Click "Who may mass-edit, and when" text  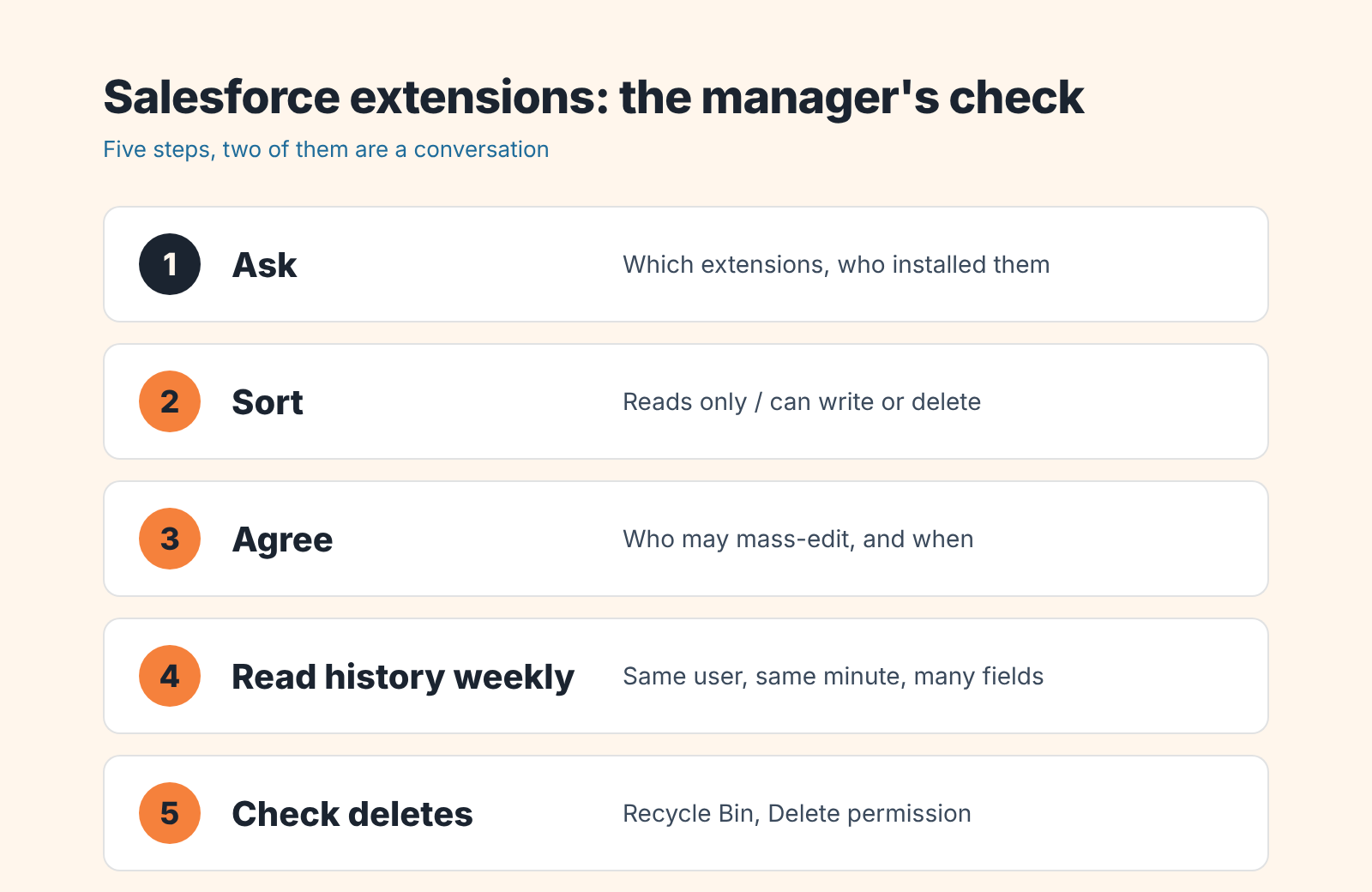click(798, 539)
